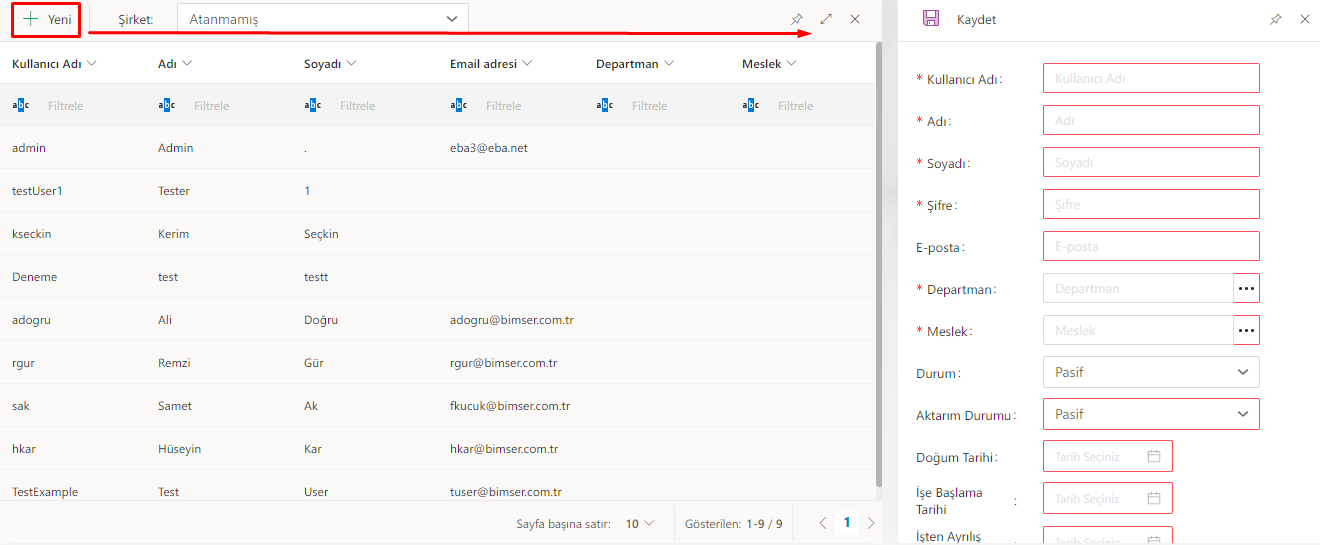Expand the Durum dropdown set to Pasif
This screenshot has height=545, width=1320.
click(x=1150, y=372)
